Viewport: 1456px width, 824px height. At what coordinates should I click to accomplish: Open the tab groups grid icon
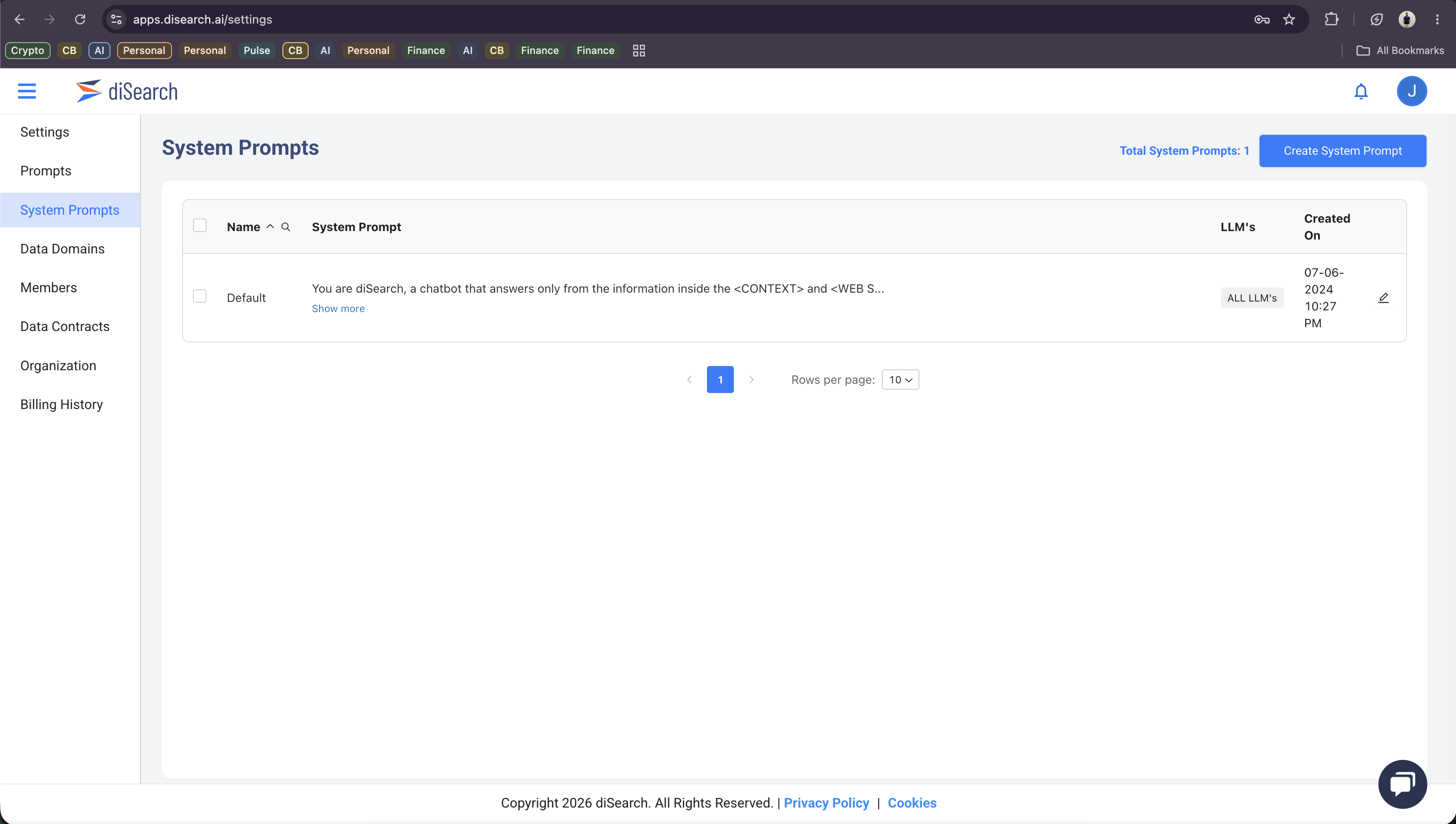(639, 50)
